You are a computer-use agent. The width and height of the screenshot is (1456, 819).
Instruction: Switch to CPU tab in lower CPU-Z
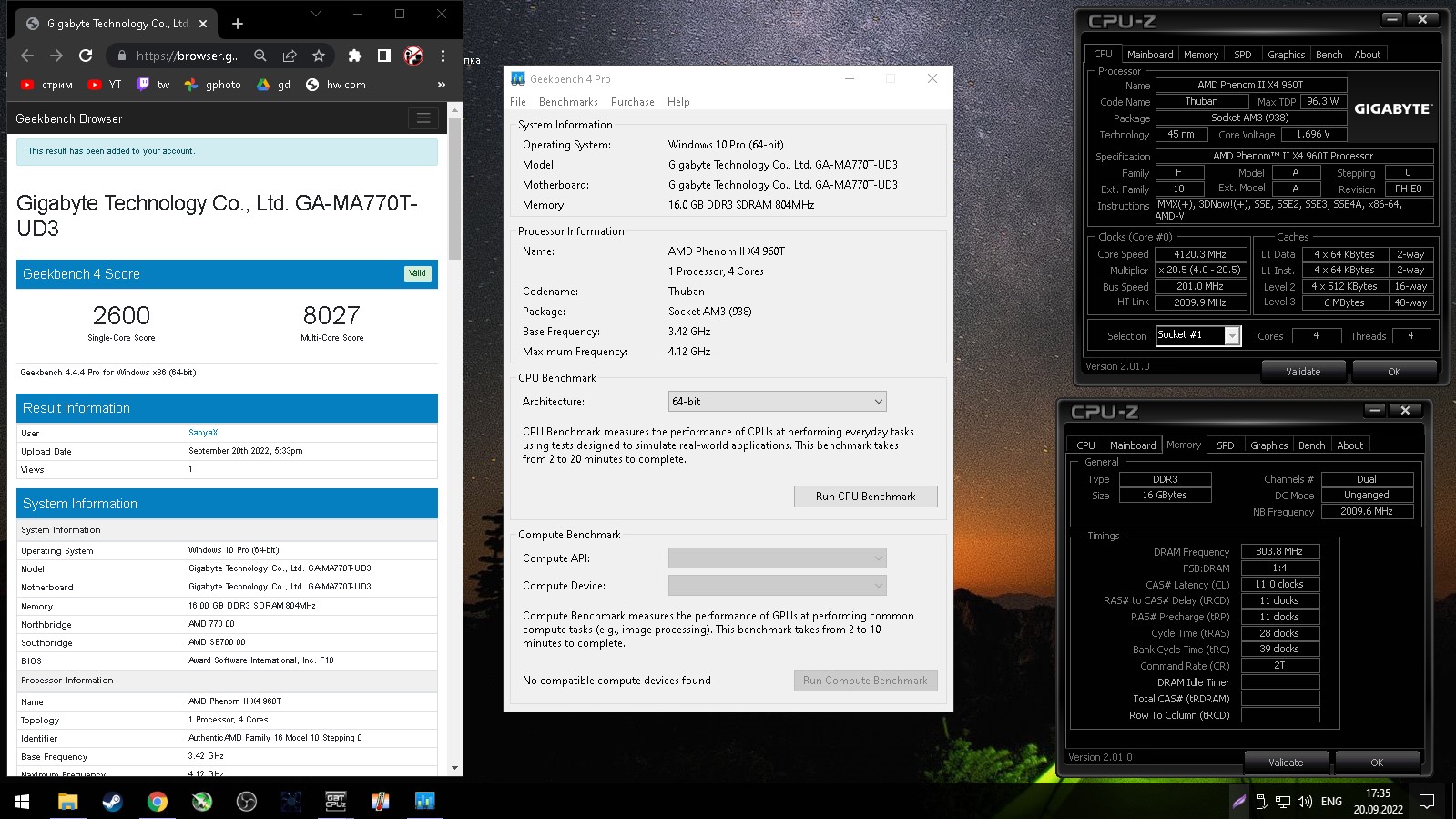pos(1085,445)
